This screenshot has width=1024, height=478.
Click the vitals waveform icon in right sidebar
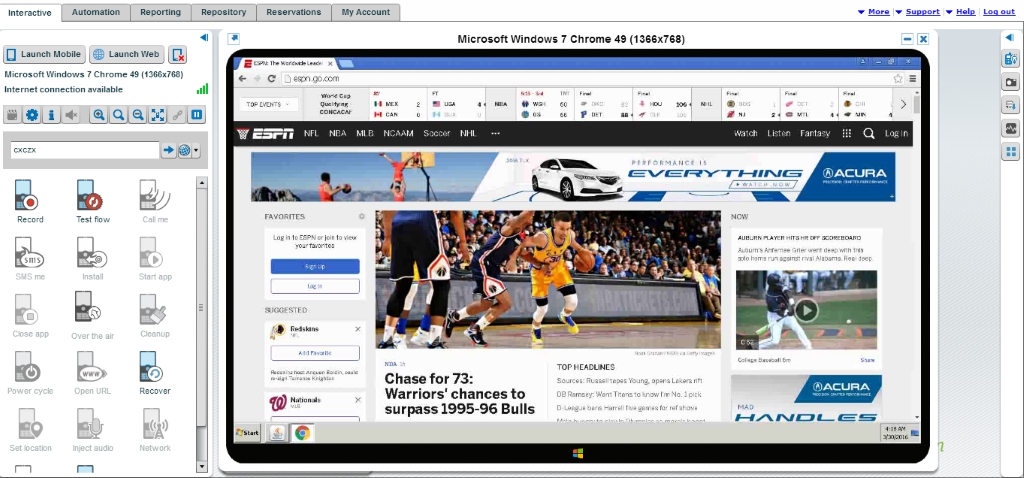pyautogui.click(x=1011, y=129)
